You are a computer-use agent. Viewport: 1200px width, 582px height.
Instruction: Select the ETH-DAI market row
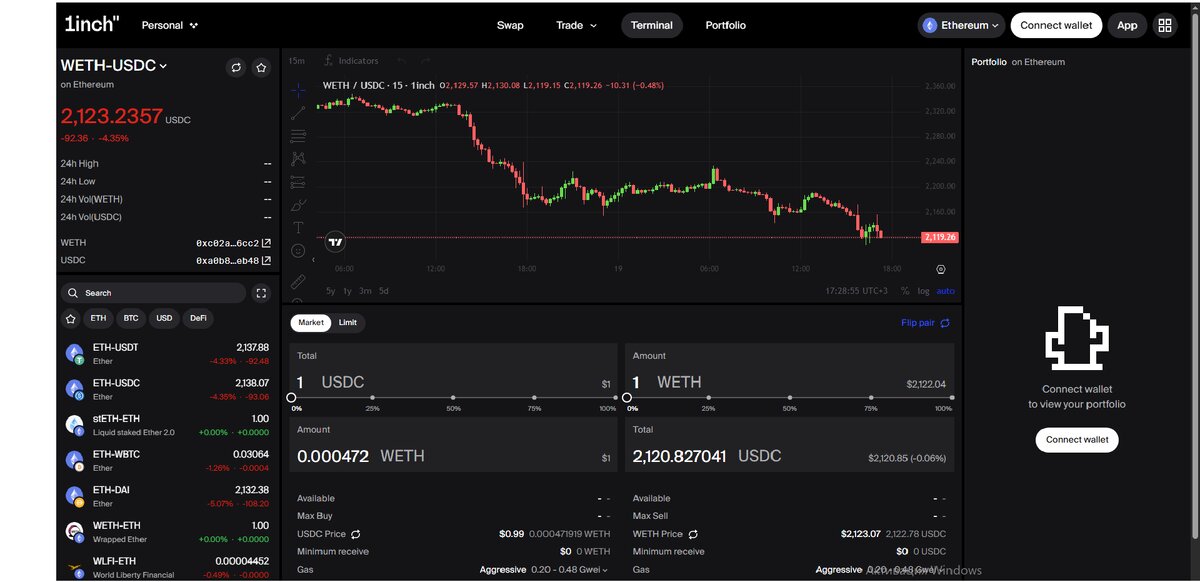(x=168, y=496)
